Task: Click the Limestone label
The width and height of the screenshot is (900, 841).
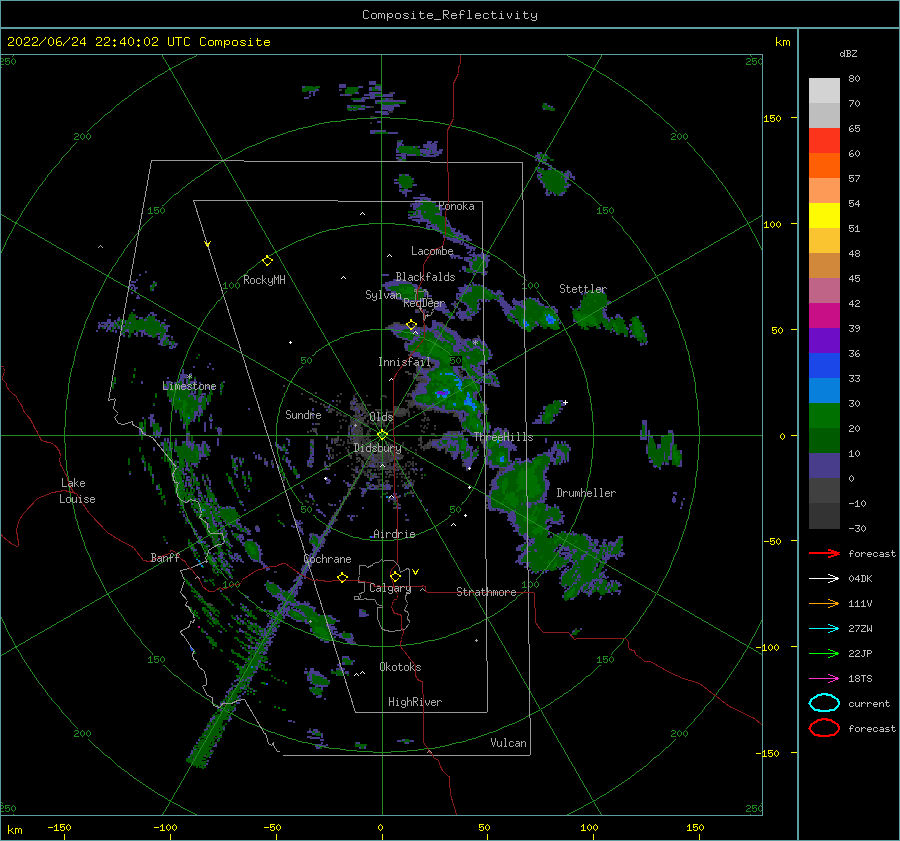Action: [189, 386]
